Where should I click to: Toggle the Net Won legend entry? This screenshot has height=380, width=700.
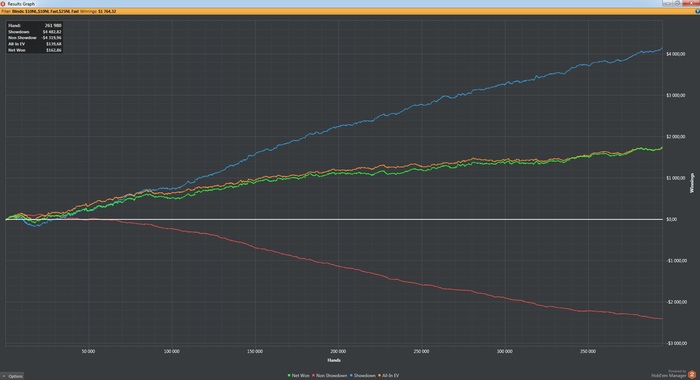tap(299, 376)
